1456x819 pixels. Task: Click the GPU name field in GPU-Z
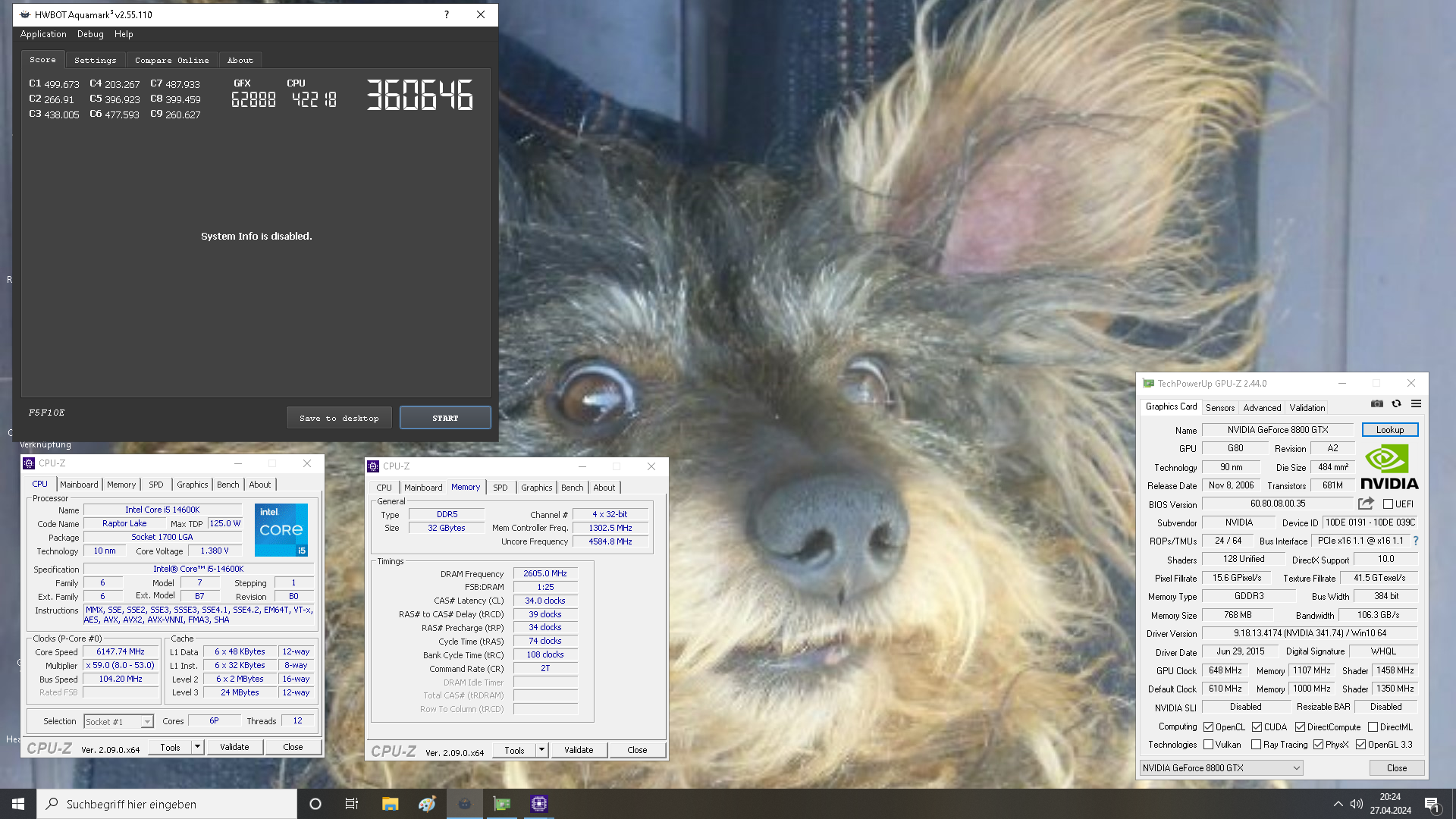(1278, 430)
